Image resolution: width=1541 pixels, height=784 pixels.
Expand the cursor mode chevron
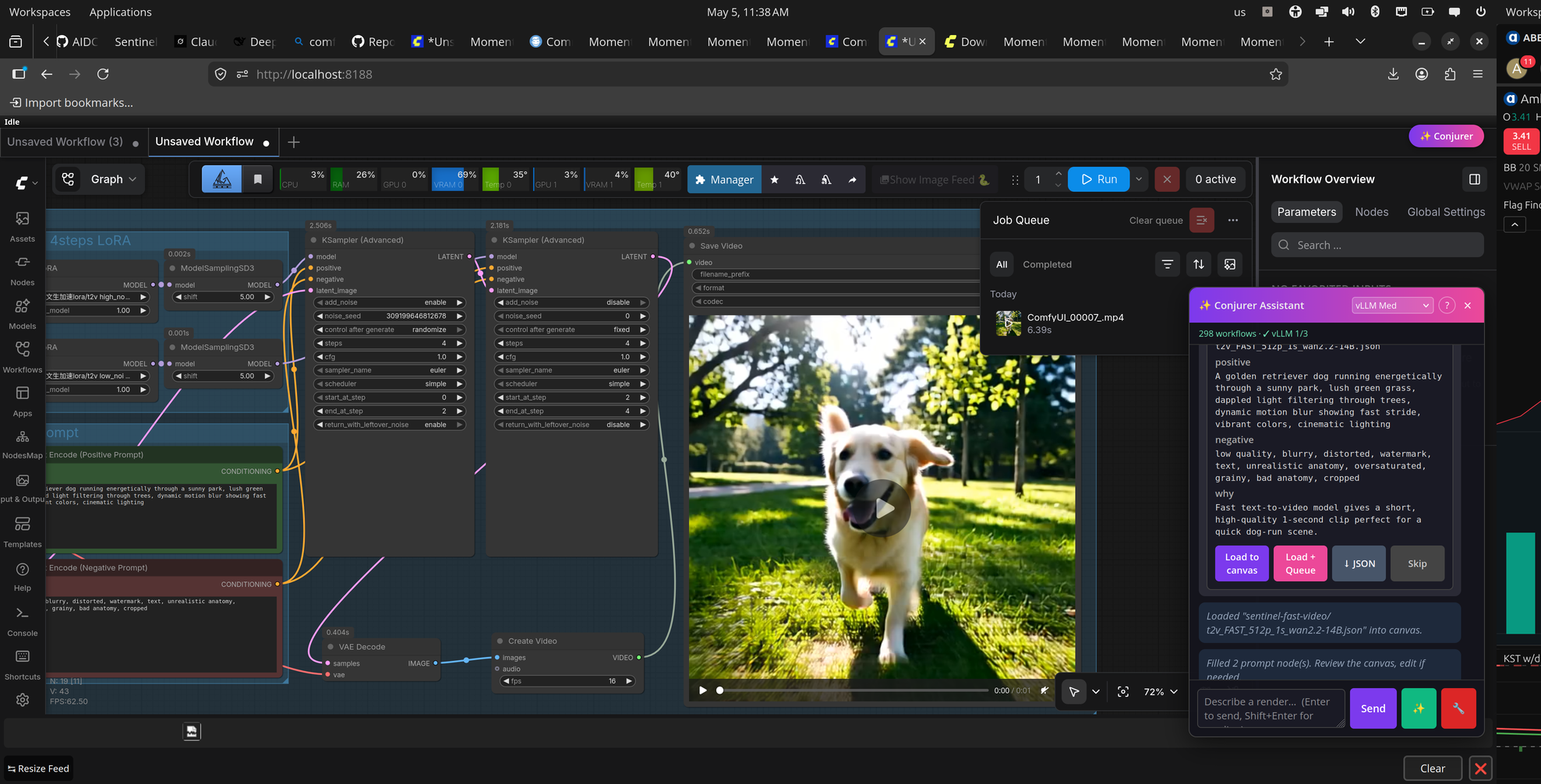[x=1096, y=692]
